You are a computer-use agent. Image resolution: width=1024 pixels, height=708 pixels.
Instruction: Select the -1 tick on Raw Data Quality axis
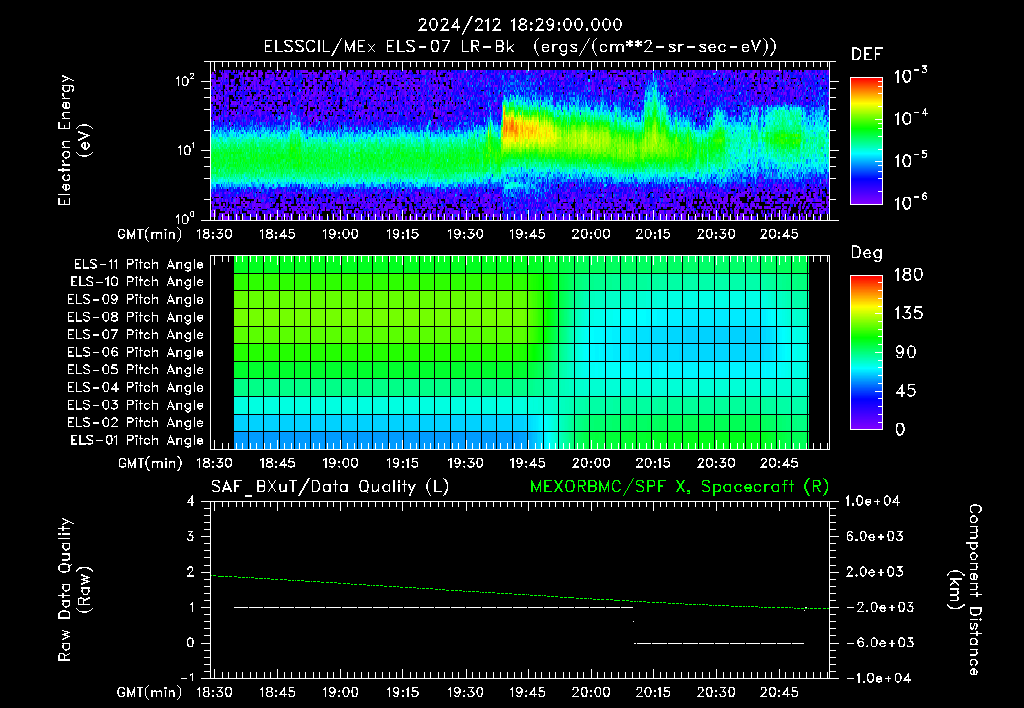click(x=187, y=677)
